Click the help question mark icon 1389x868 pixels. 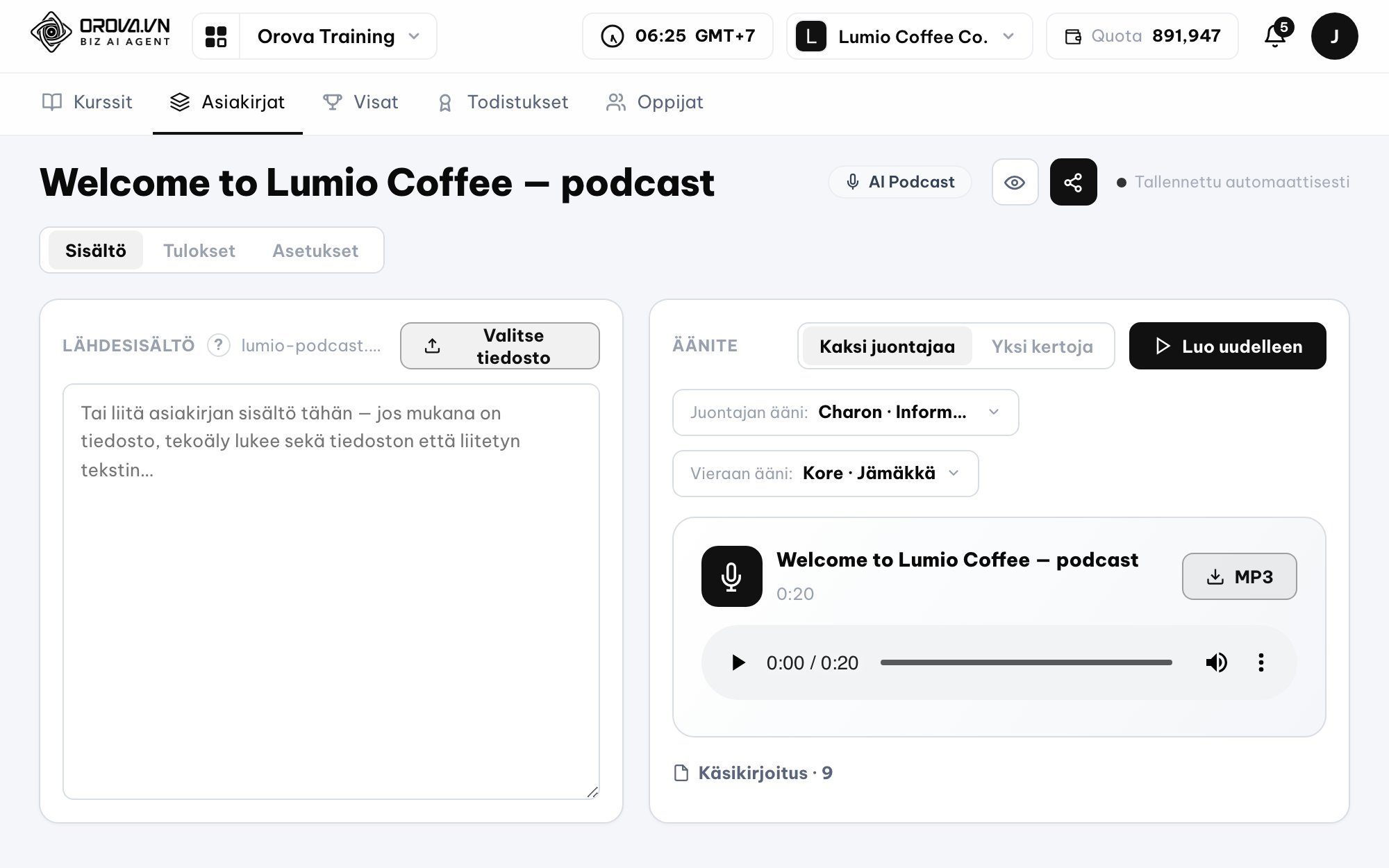219,345
